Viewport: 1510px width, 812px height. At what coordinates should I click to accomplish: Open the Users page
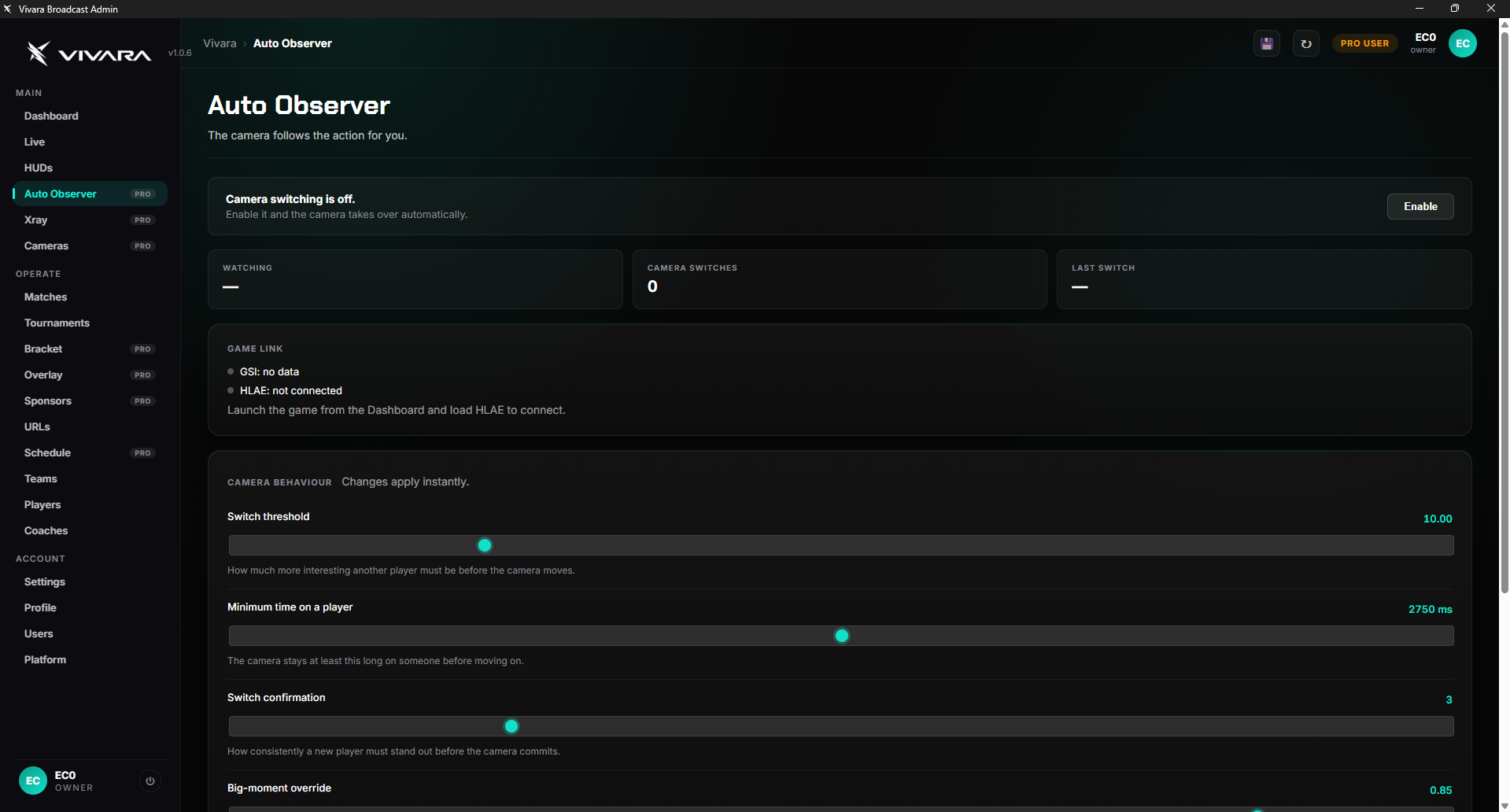click(x=90, y=633)
